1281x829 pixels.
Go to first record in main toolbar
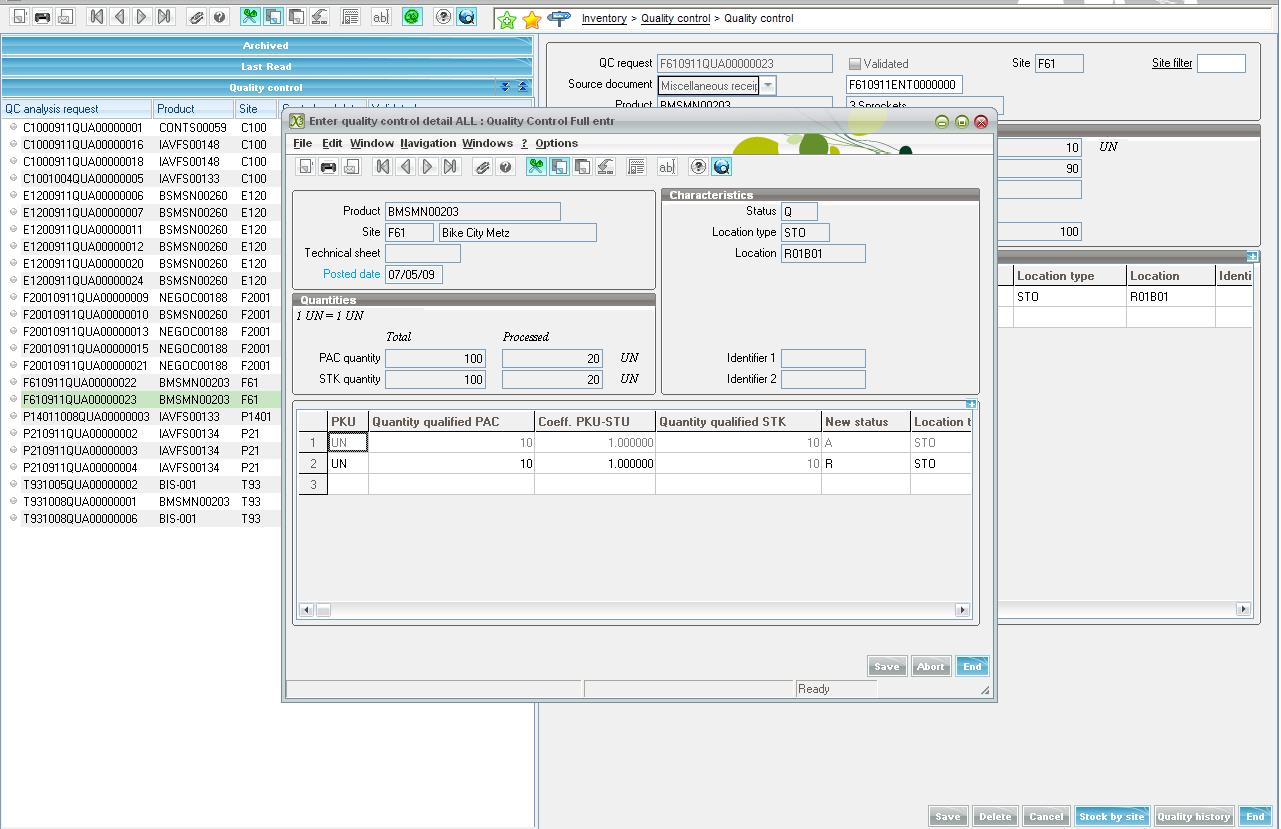point(96,17)
